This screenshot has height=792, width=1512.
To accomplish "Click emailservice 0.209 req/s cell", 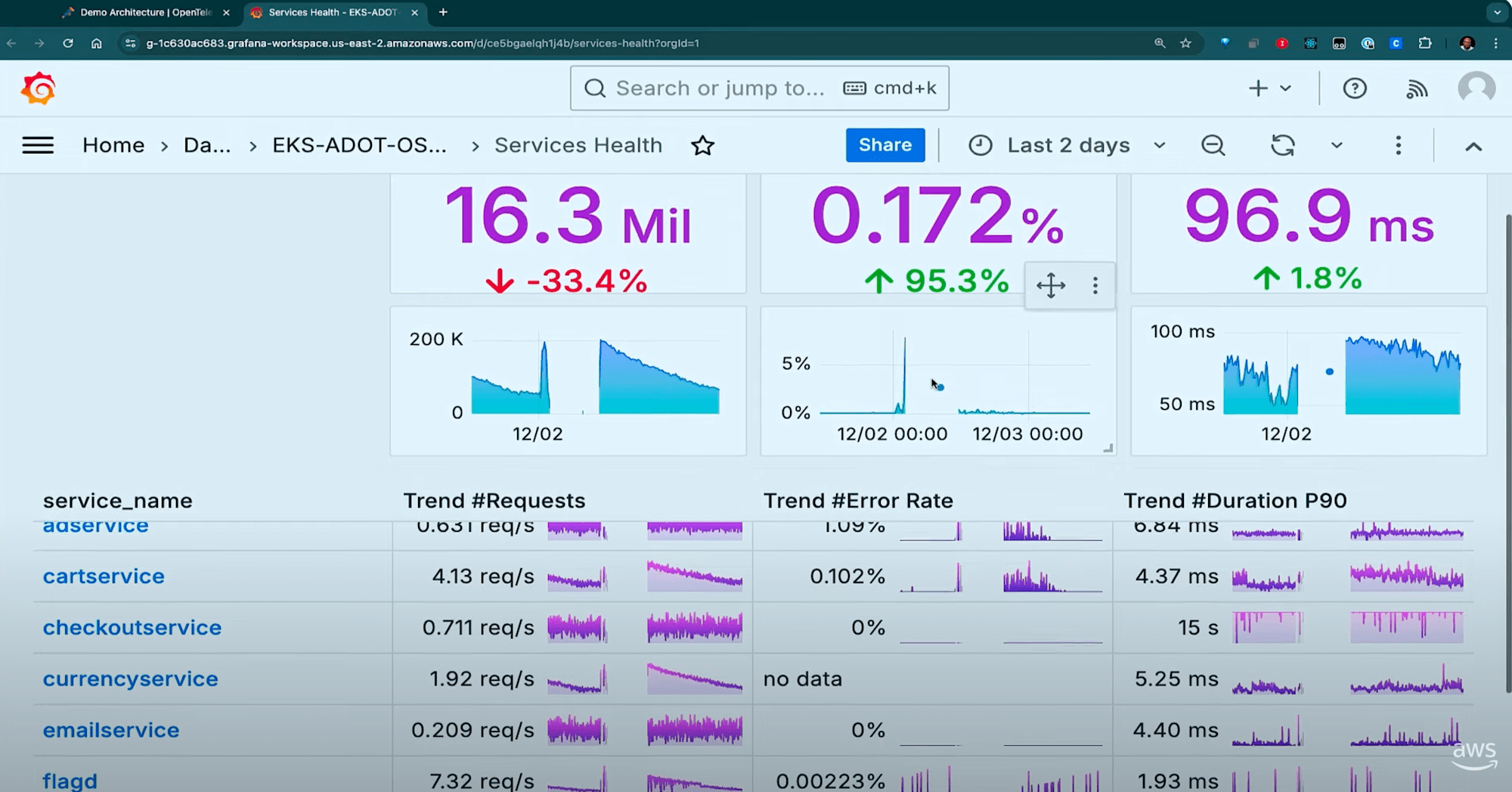I will pos(572,731).
